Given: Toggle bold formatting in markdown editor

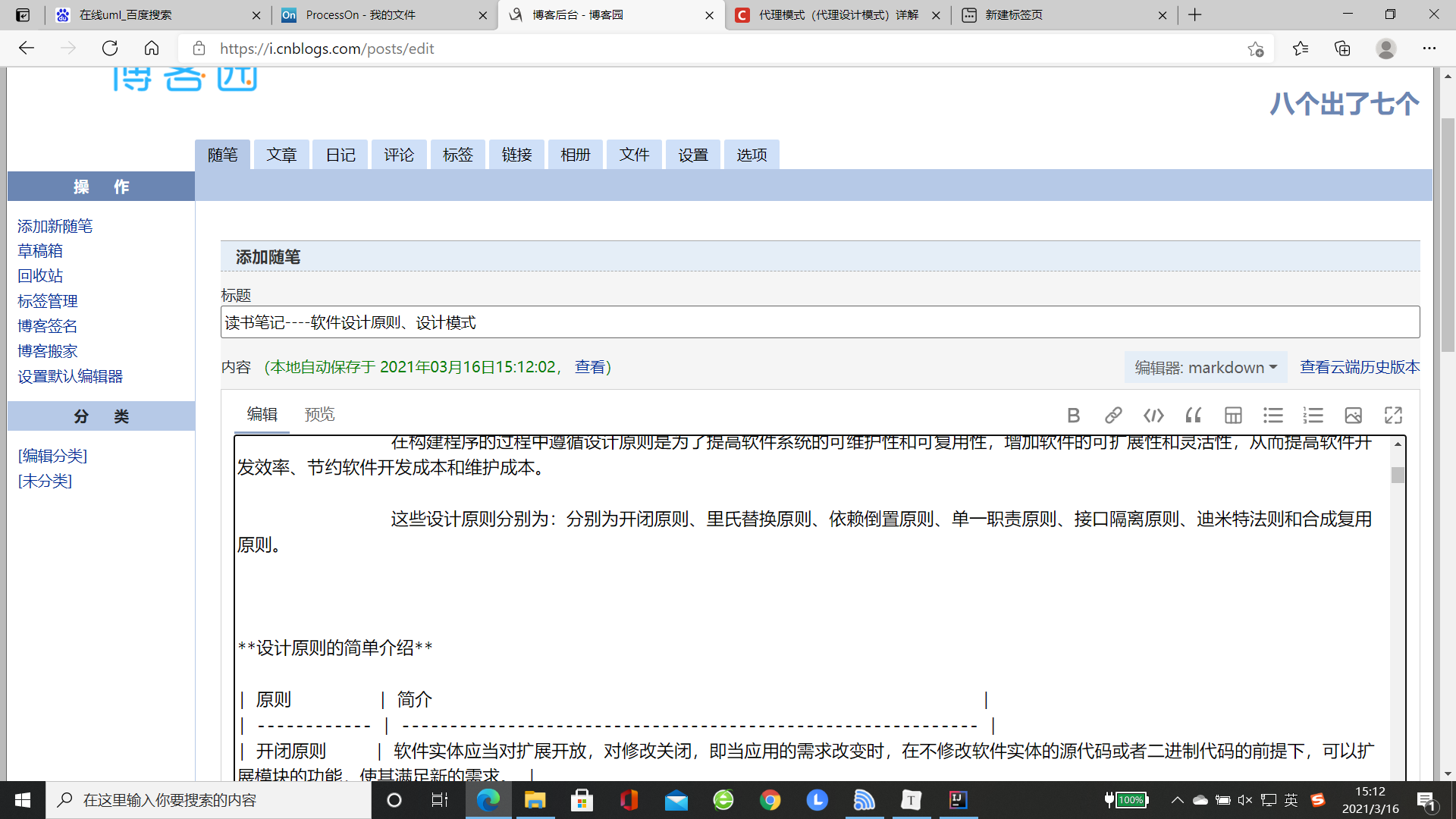Looking at the screenshot, I should click(1073, 415).
